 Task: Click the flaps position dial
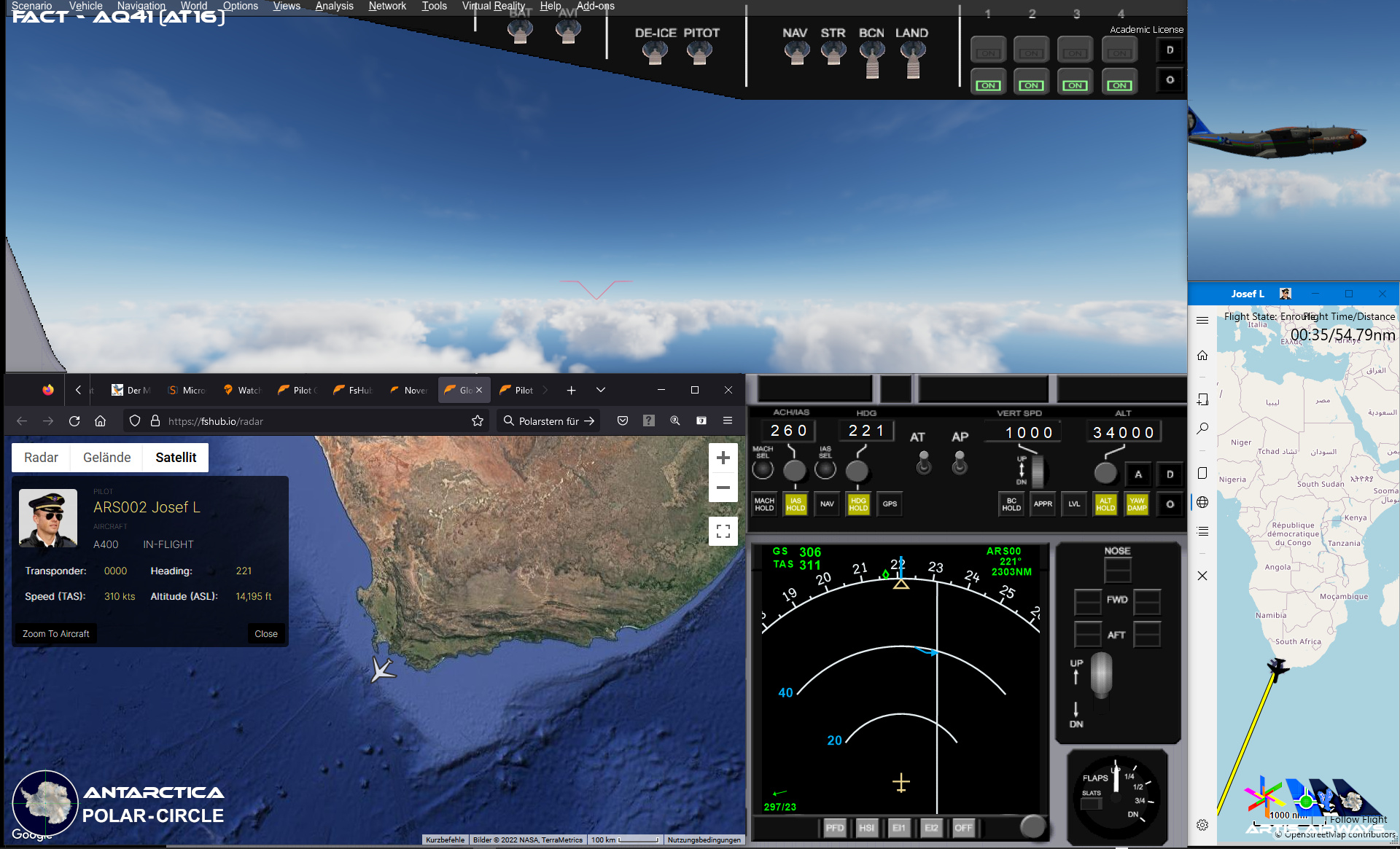pyautogui.click(x=1116, y=797)
